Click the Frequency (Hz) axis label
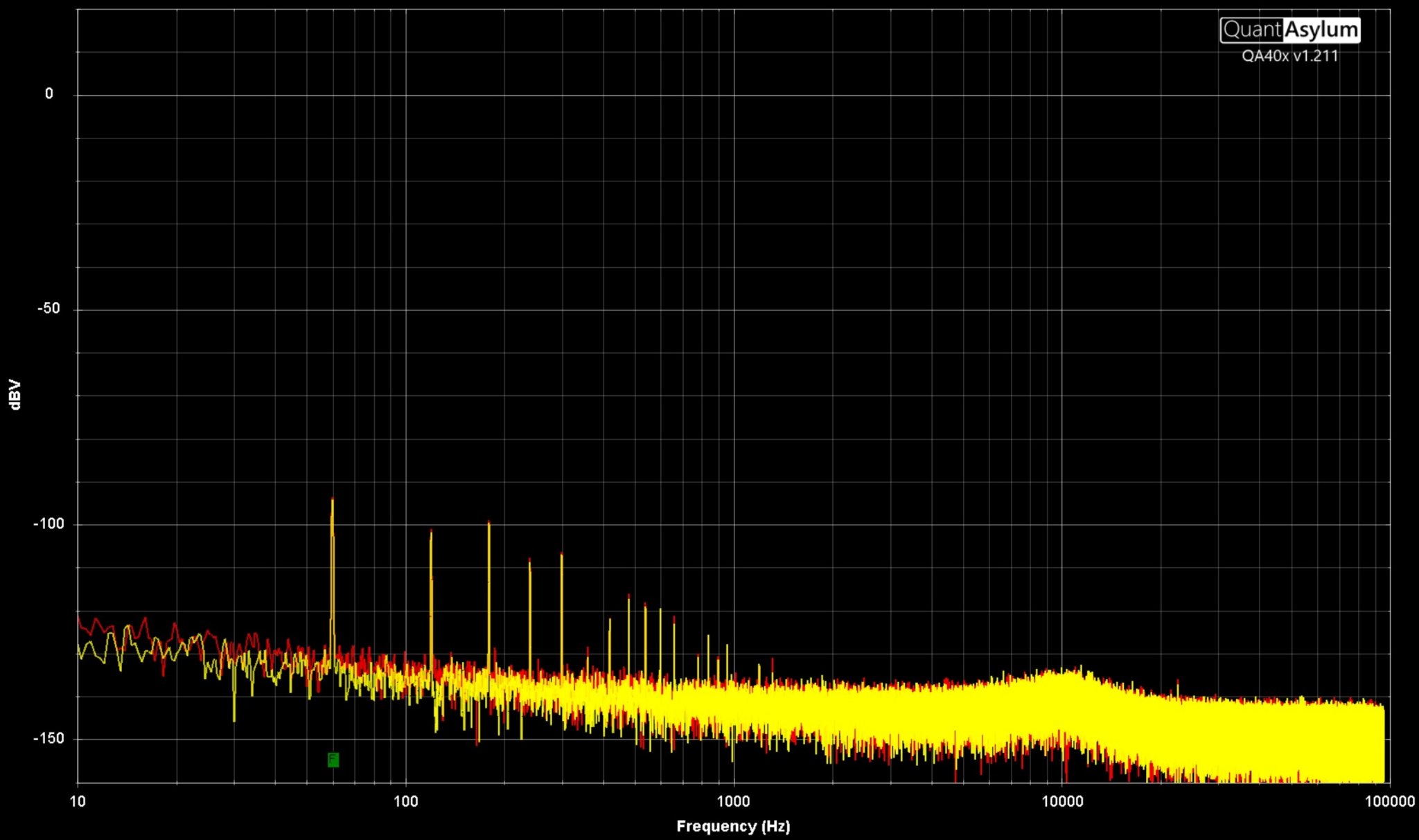This screenshot has width=1419, height=840. pyautogui.click(x=733, y=825)
